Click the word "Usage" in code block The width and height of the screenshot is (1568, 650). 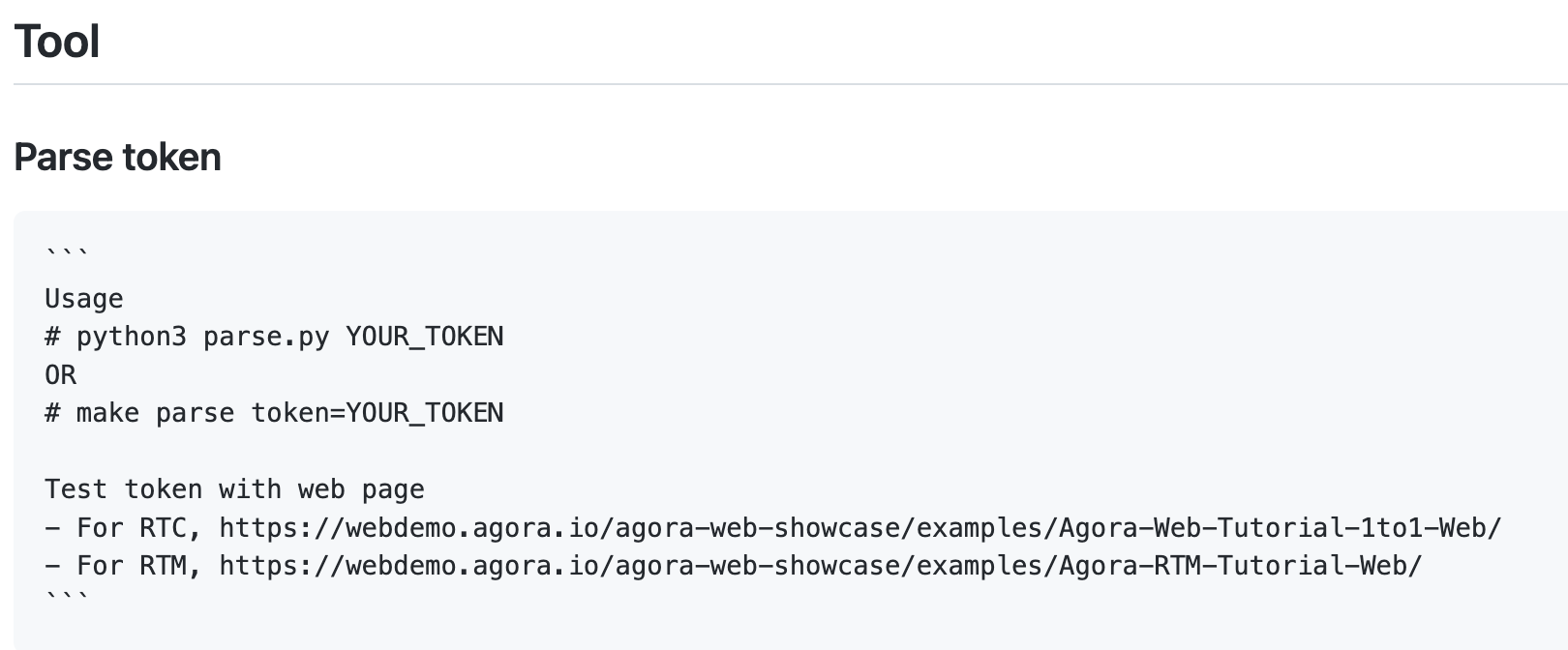pyautogui.click(x=84, y=299)
